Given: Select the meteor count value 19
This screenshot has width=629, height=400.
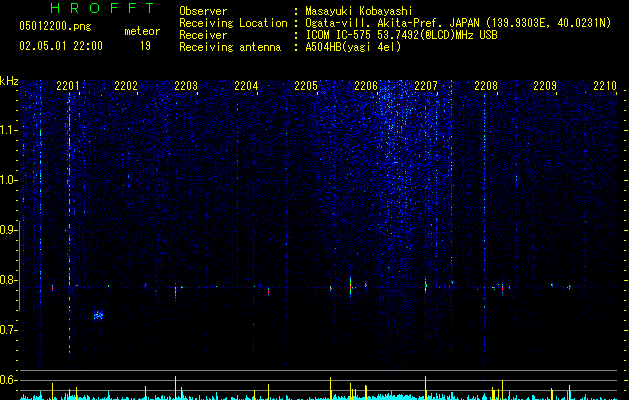Looking at the screenshot, I should point(145,46).
